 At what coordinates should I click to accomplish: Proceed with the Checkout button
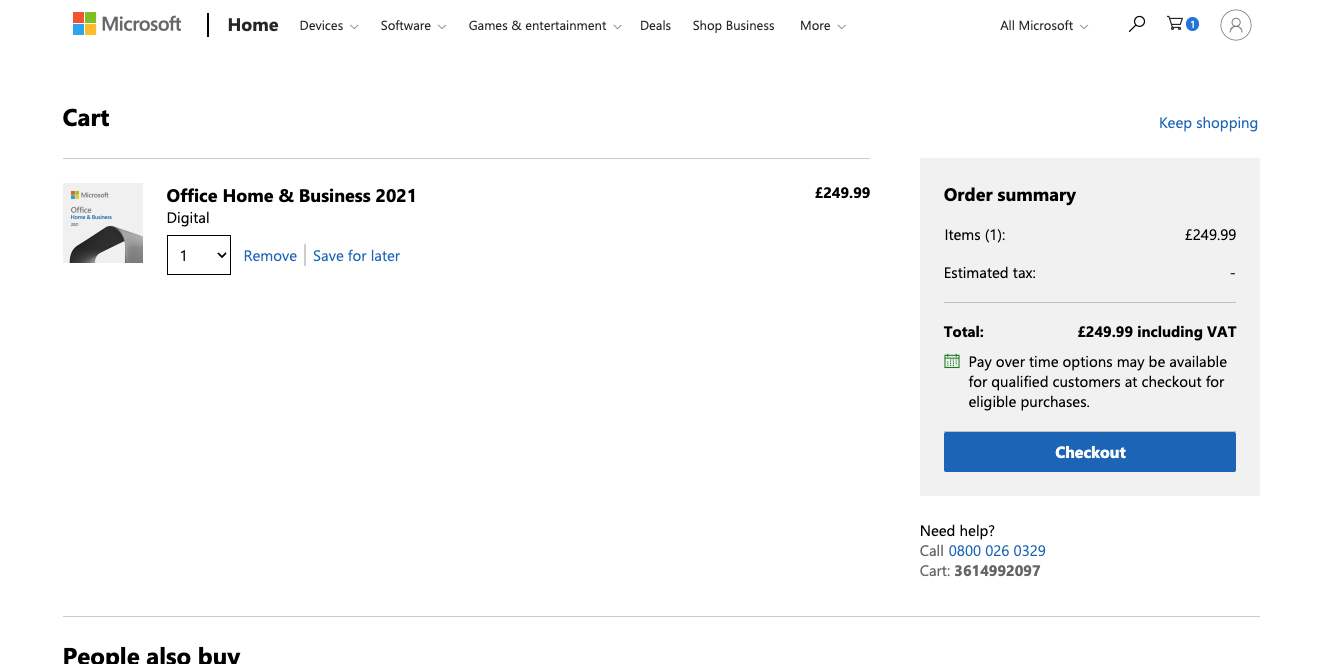1090,452
